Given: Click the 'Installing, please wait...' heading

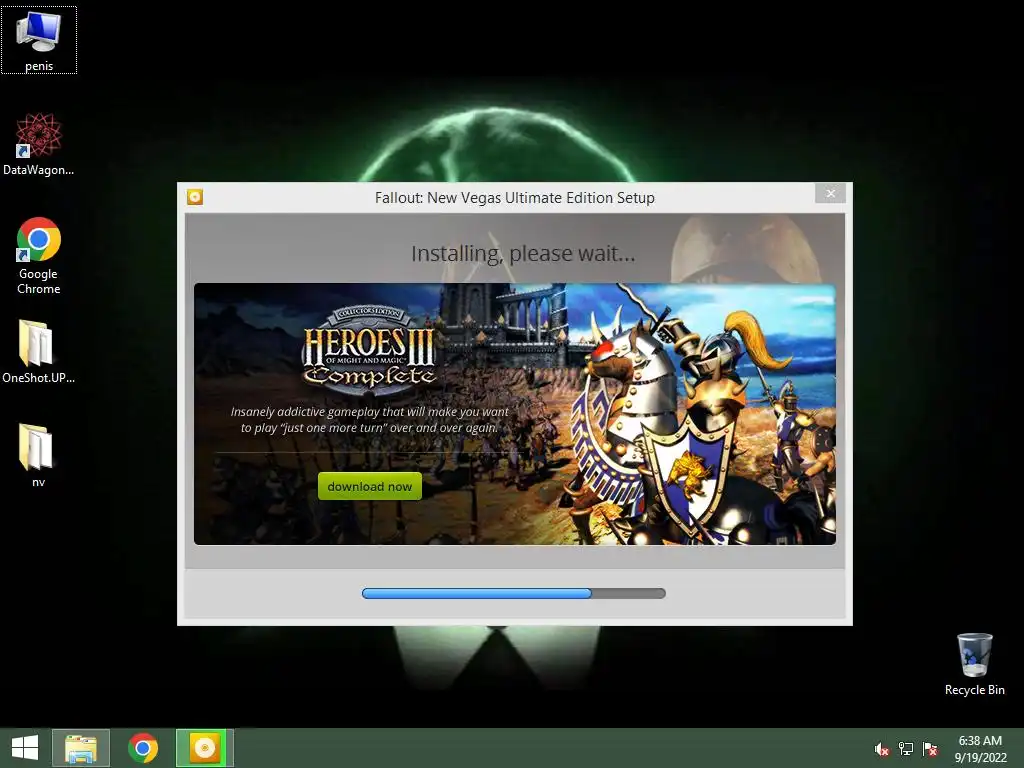Looking at the screenshot, I should point(523,253).
